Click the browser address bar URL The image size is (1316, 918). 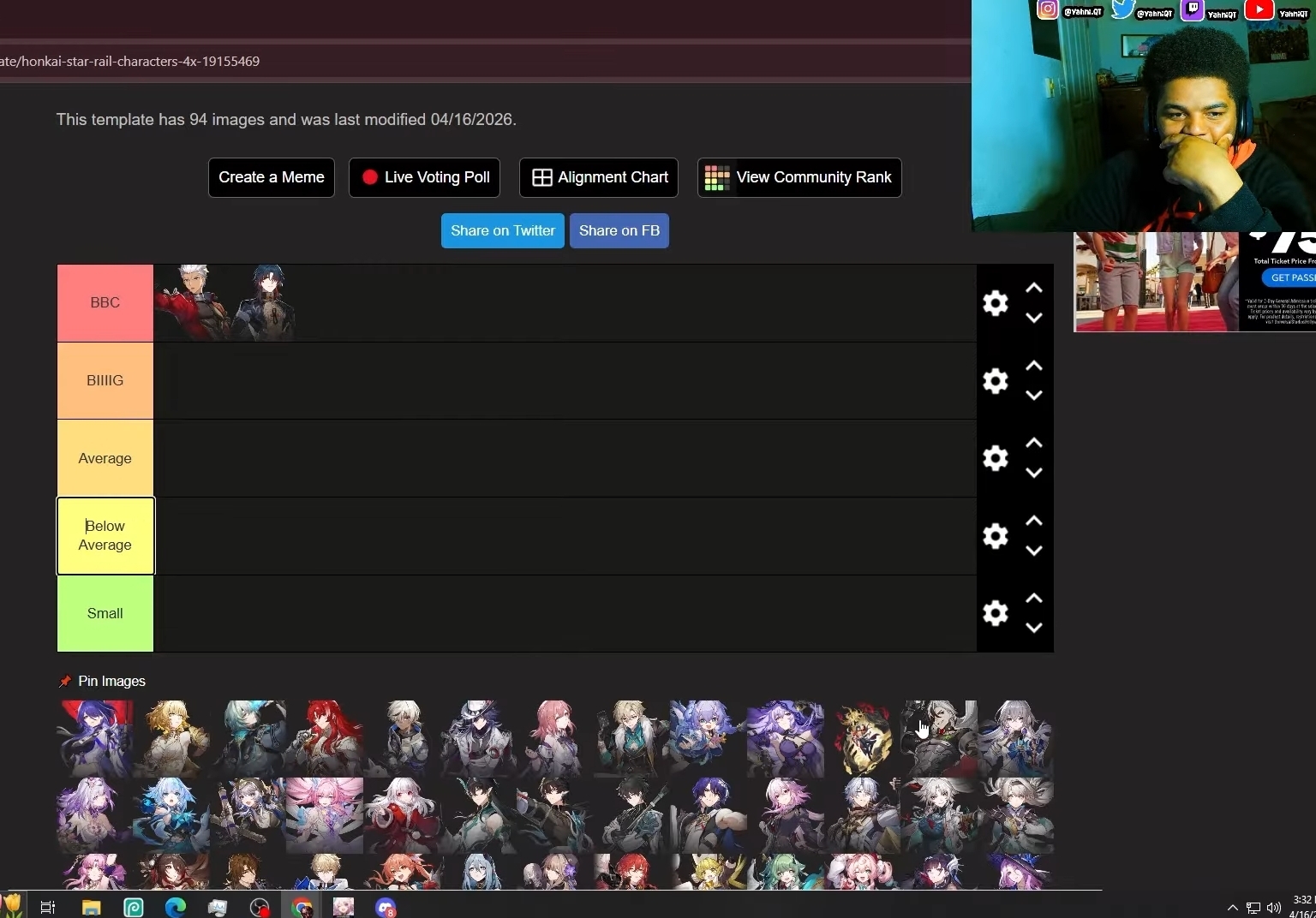coord(130,62)
